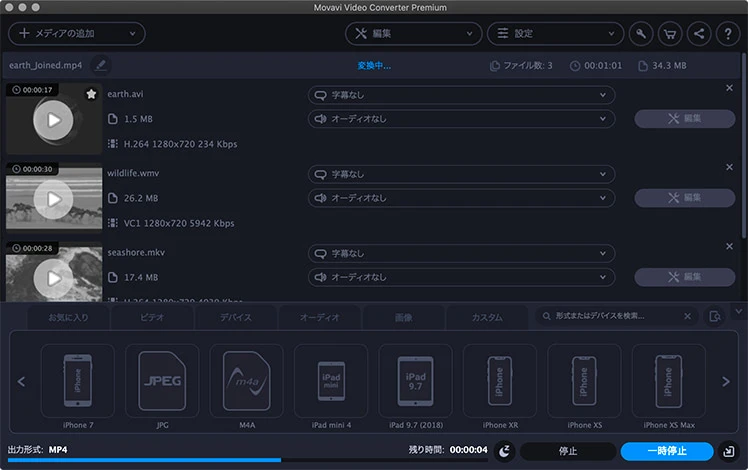Viewport: 748px width, 470px height.
Task: Remove earth.avi with X icon
Action: 729,88
